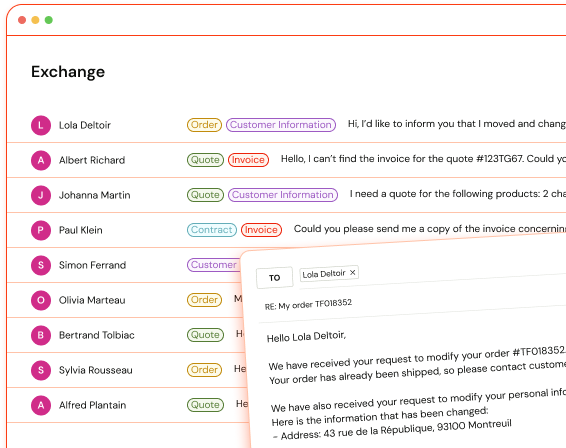Viewport: 566px width, 448px height.
Task: Click Albert Richard's avatar icon
Action: (41, 160)
